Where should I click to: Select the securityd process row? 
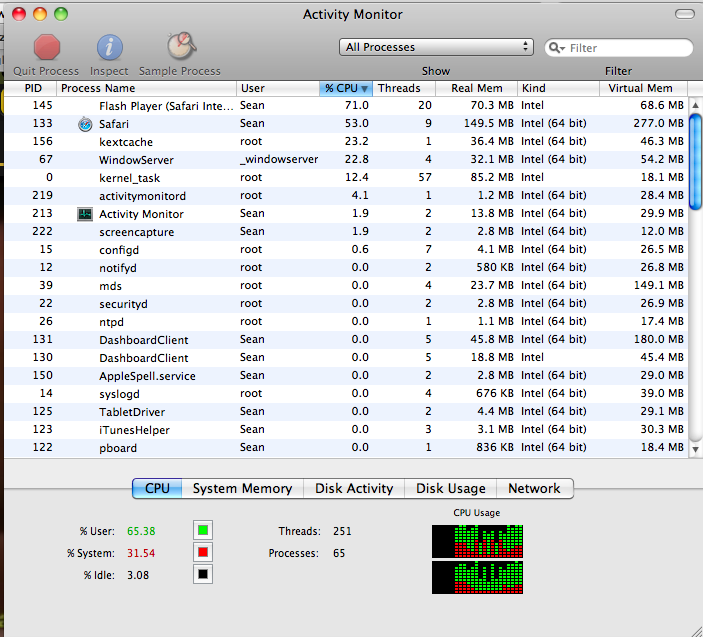[x=346, y=304]
